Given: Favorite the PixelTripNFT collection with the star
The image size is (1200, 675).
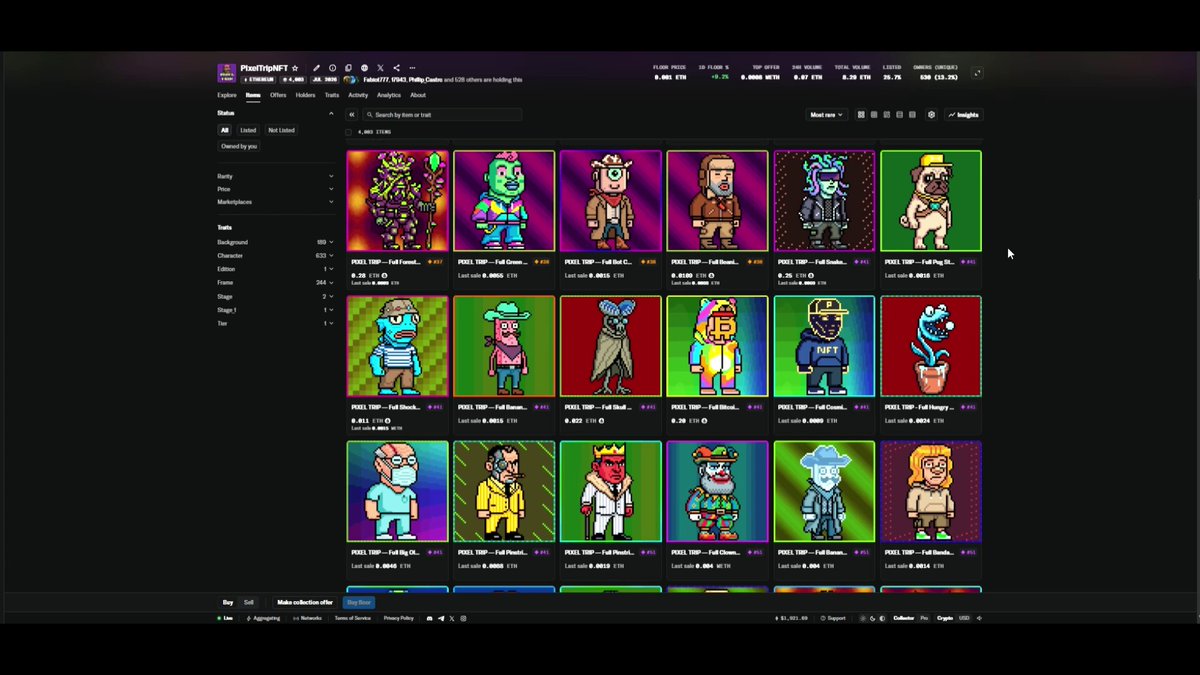Looking at the screenshot, I should [295, 68].
